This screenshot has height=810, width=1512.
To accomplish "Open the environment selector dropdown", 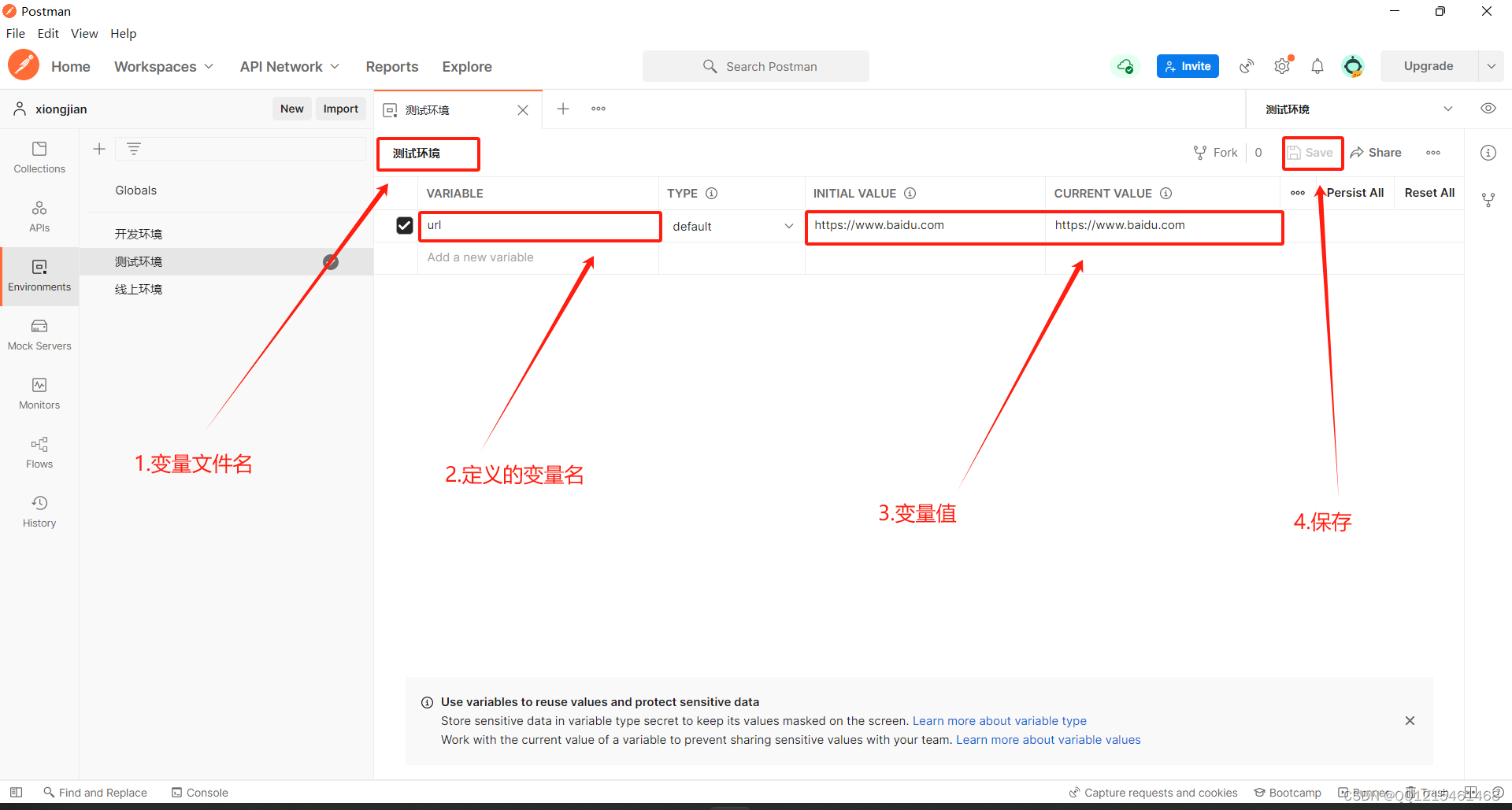I will tap(1358, 109).
